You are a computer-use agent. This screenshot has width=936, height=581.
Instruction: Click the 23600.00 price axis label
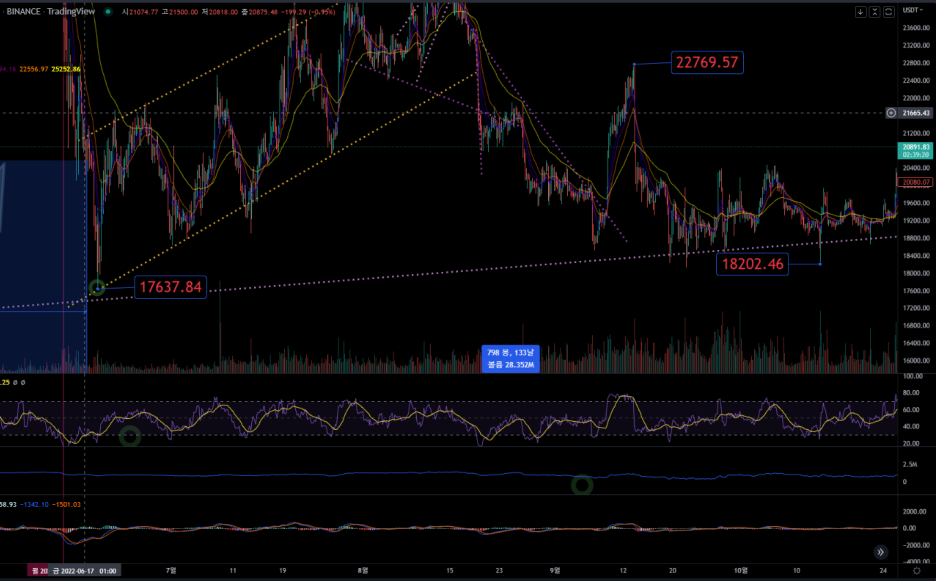(x=916, y=27)
